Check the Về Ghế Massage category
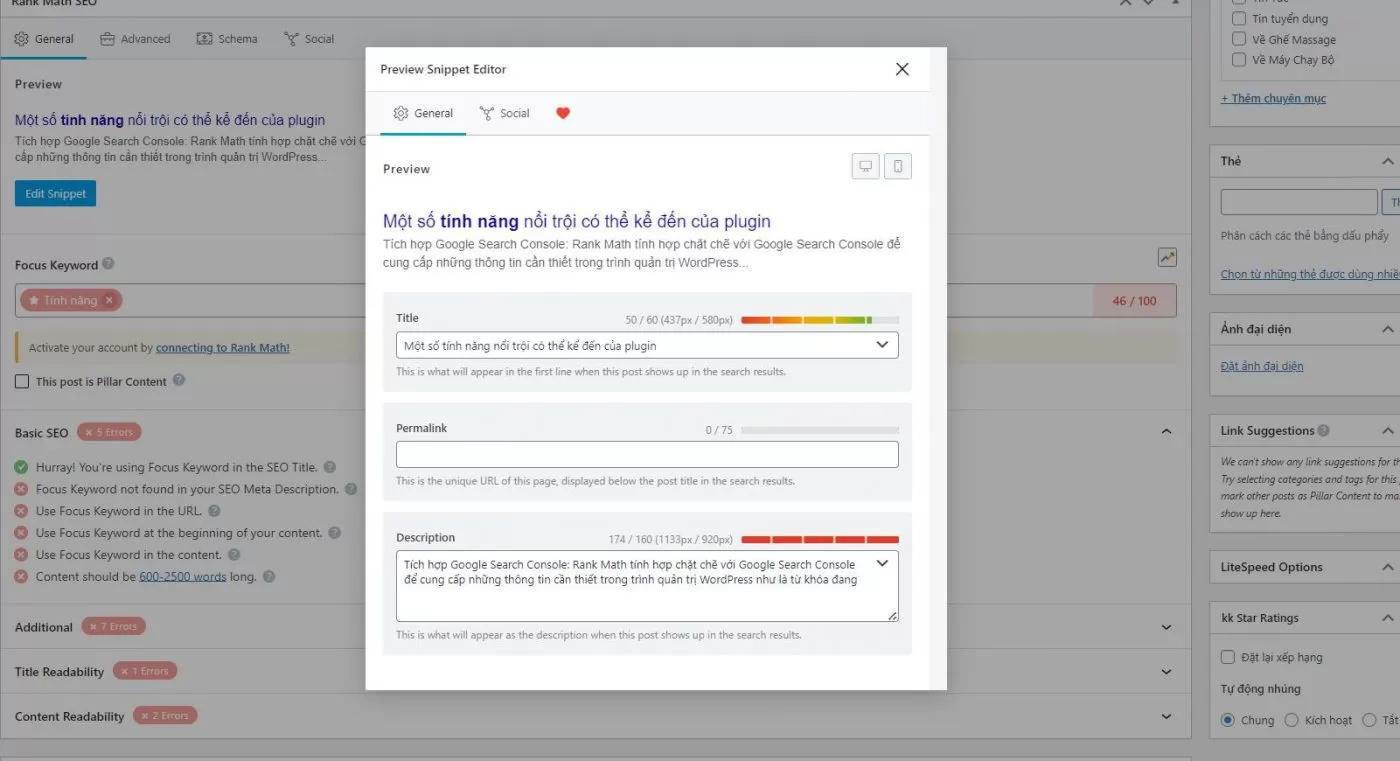1400x761 pixels. [x=1239, y=39]
